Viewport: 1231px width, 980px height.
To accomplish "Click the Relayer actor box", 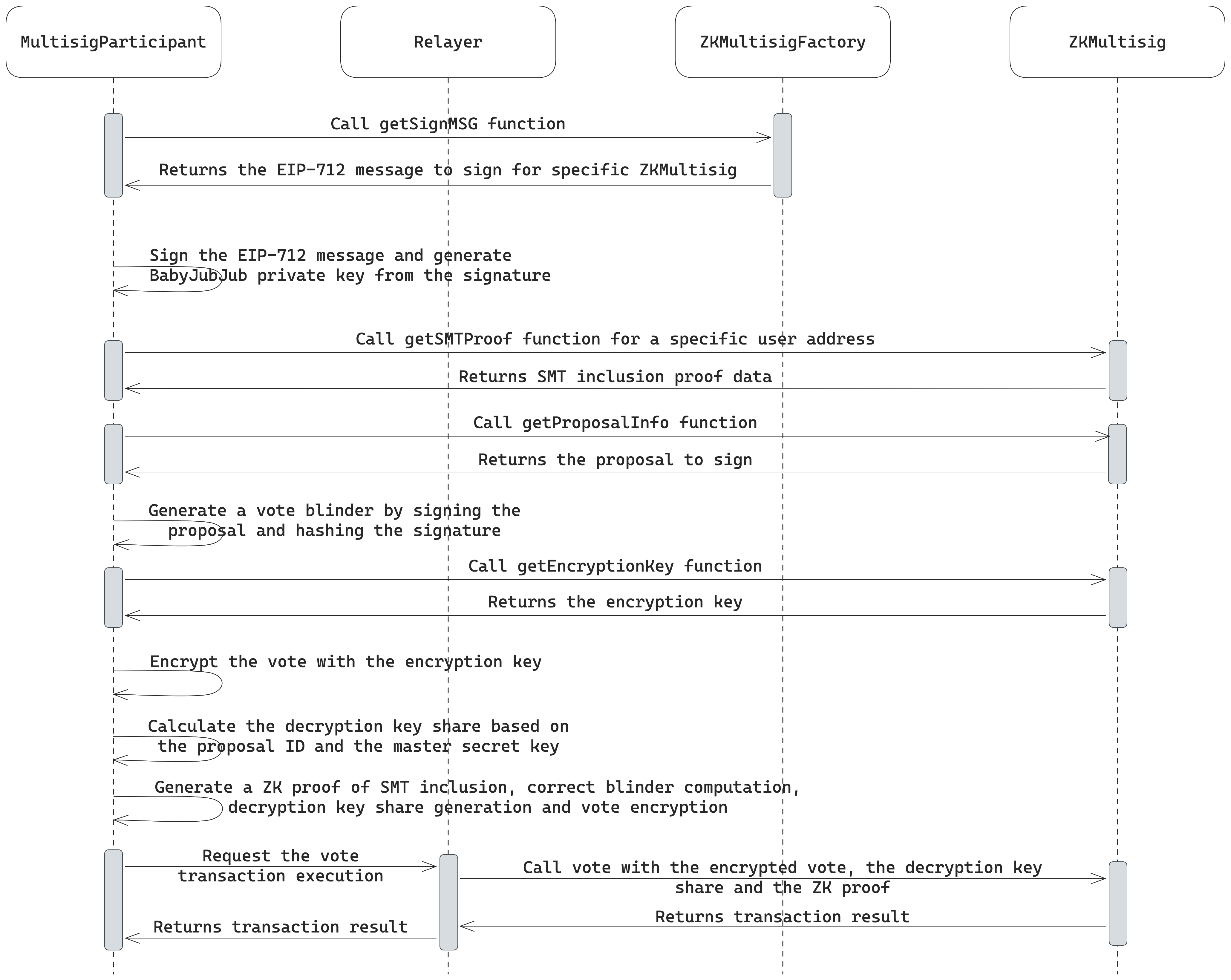I will pyautogui.click(x=448, y=42).
